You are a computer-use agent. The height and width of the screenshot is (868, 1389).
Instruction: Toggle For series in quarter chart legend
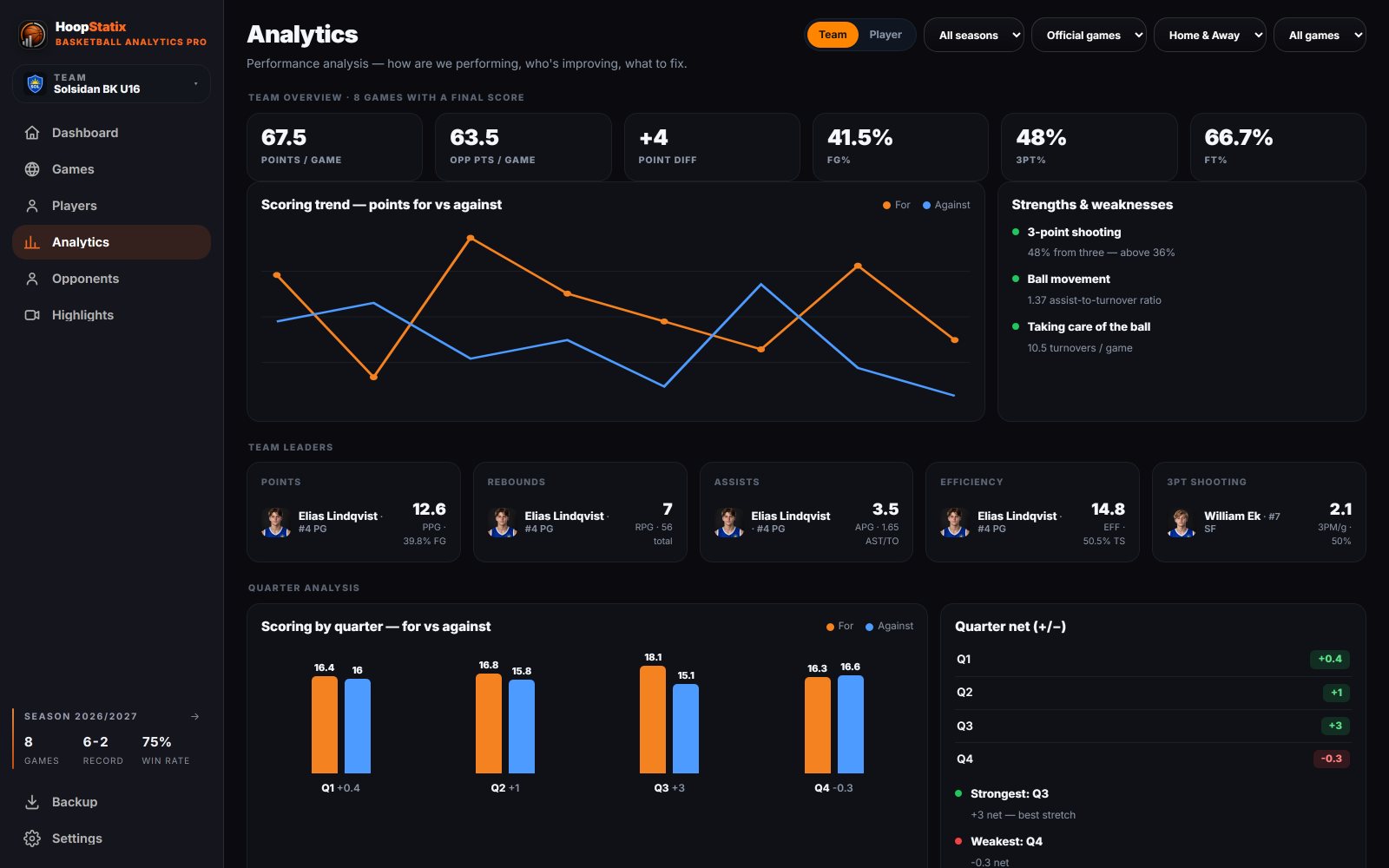pyautogui.click(x=840, y=626)
